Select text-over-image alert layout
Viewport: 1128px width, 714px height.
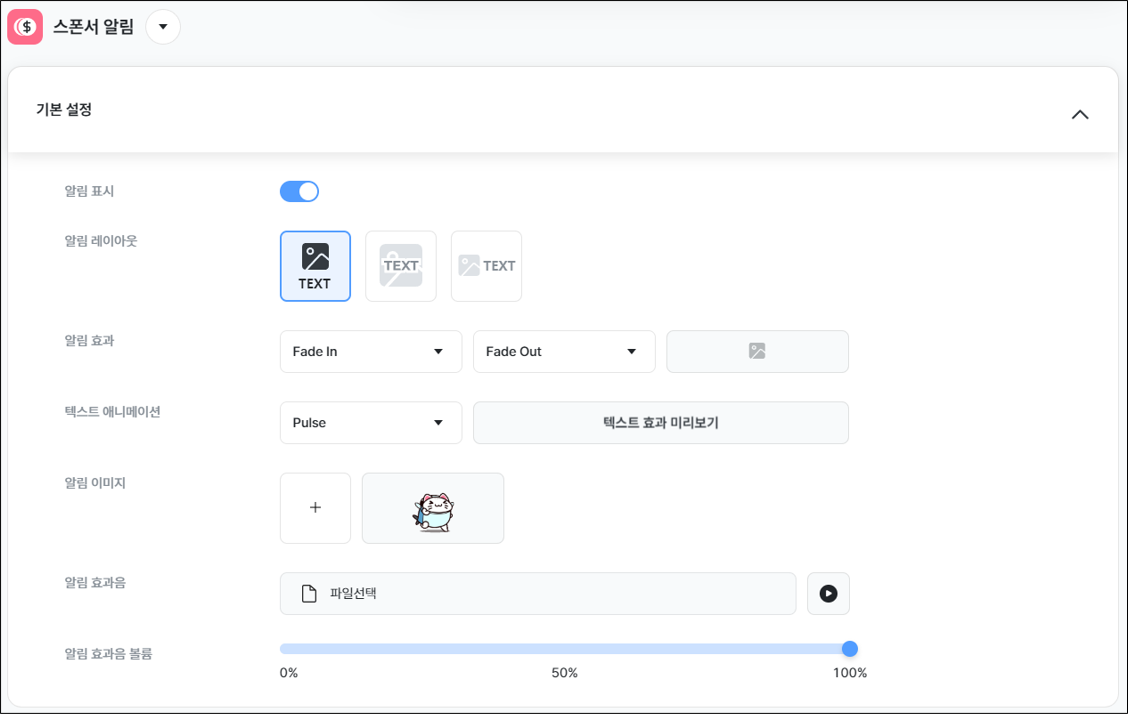[x=401, y=266]
